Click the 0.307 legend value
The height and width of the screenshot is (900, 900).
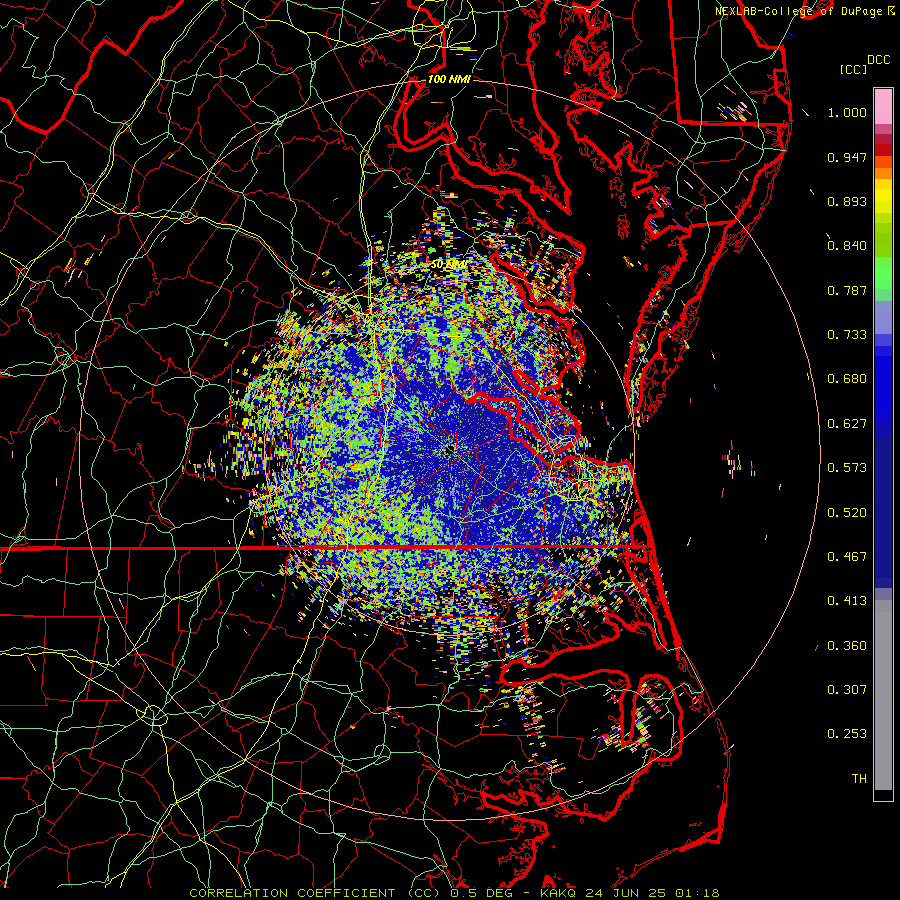[847, 690]
